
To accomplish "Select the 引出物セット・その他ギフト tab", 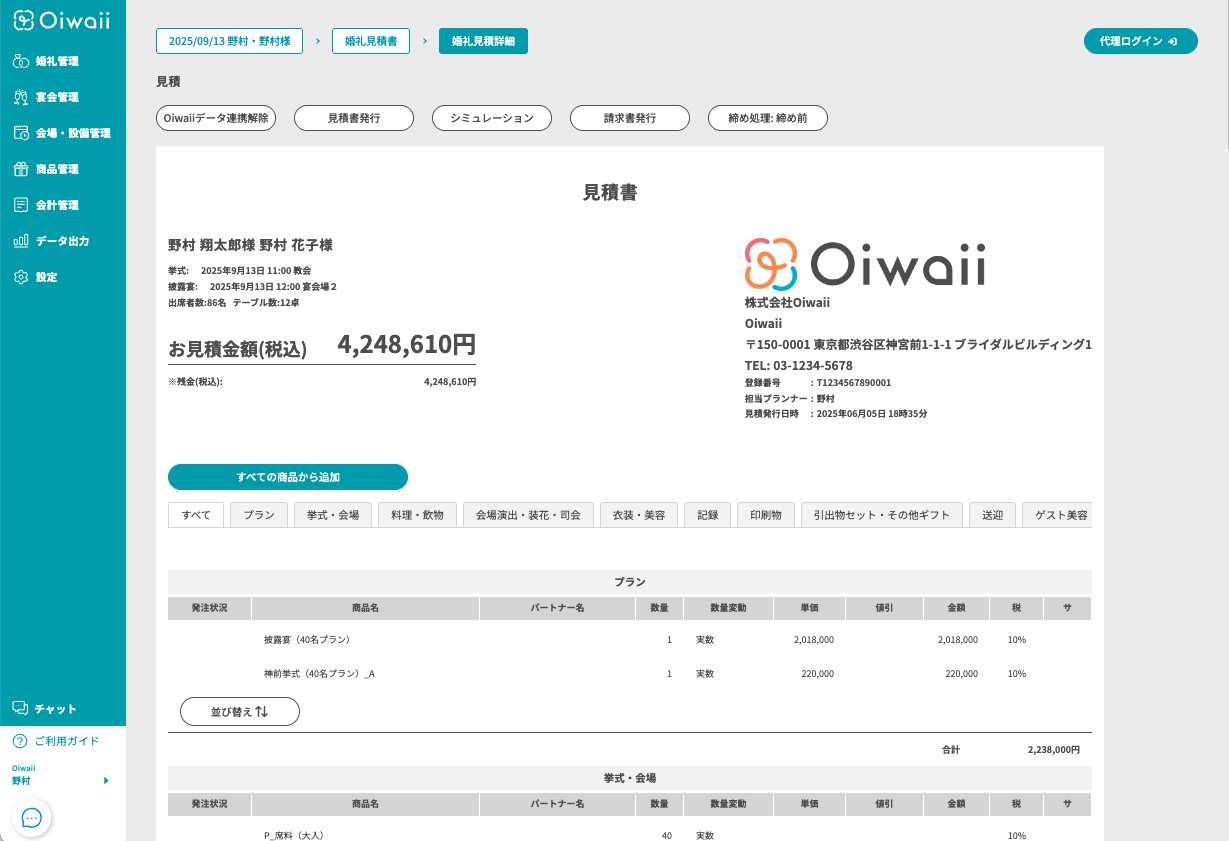I will coord(882,515).
